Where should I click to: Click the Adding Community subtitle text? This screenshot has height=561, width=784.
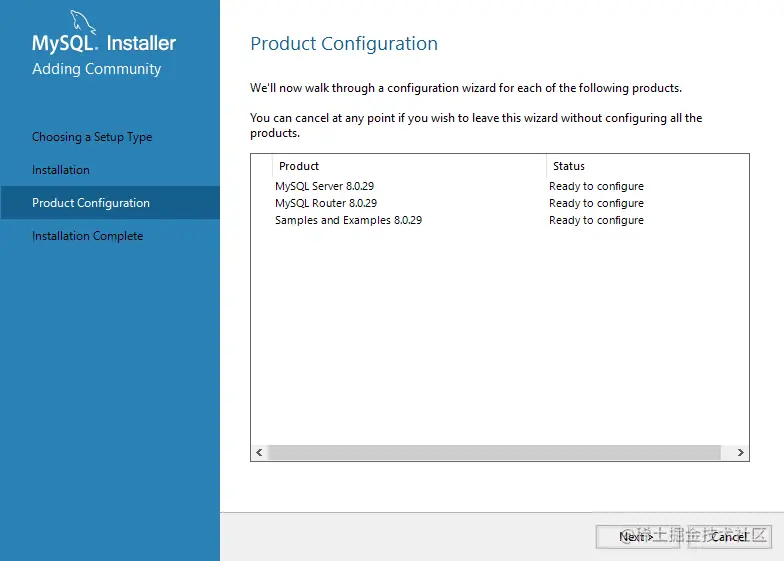pos(96,69)
